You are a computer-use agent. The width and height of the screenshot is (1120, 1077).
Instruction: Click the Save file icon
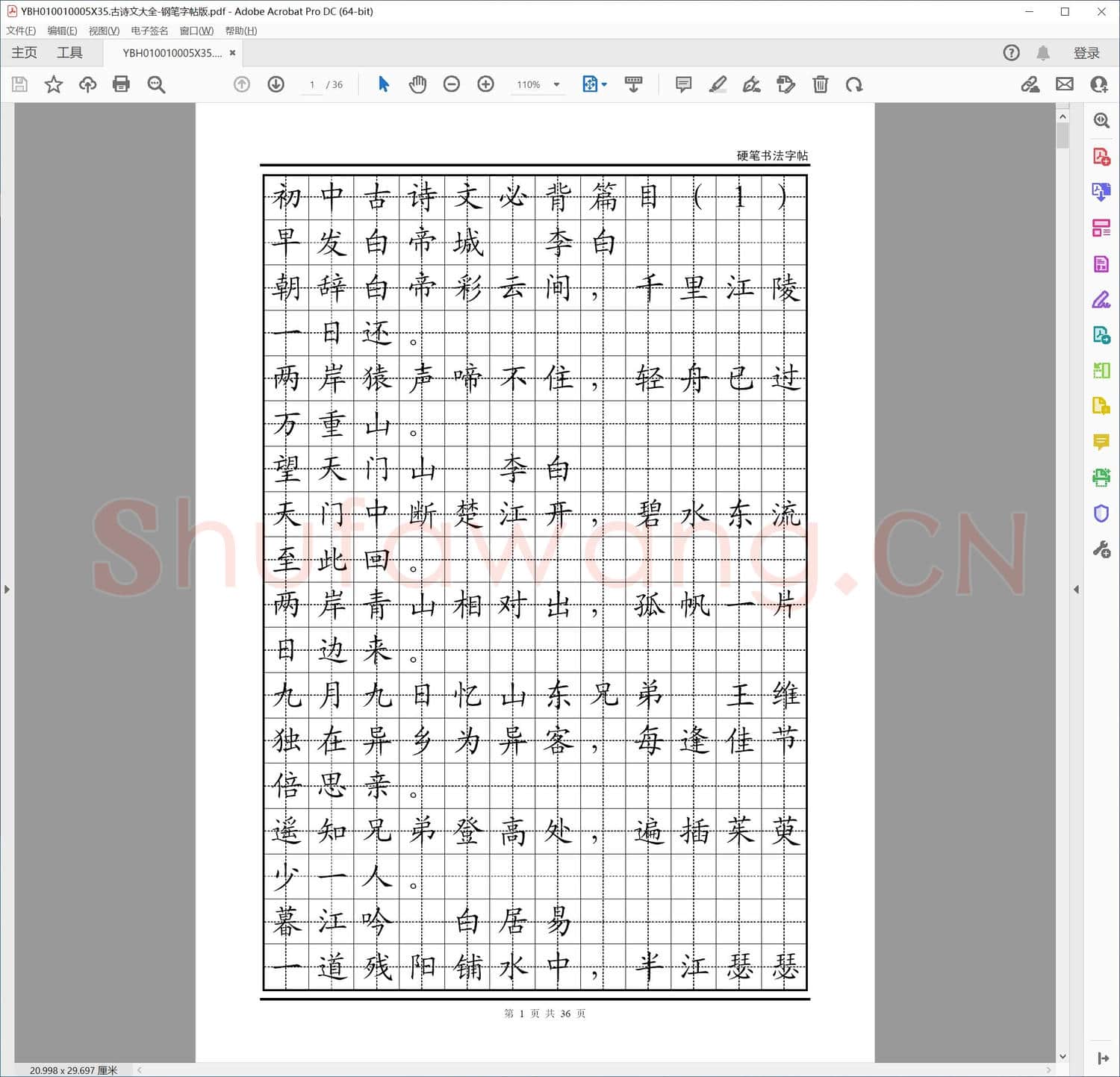(x=20, y=84)
